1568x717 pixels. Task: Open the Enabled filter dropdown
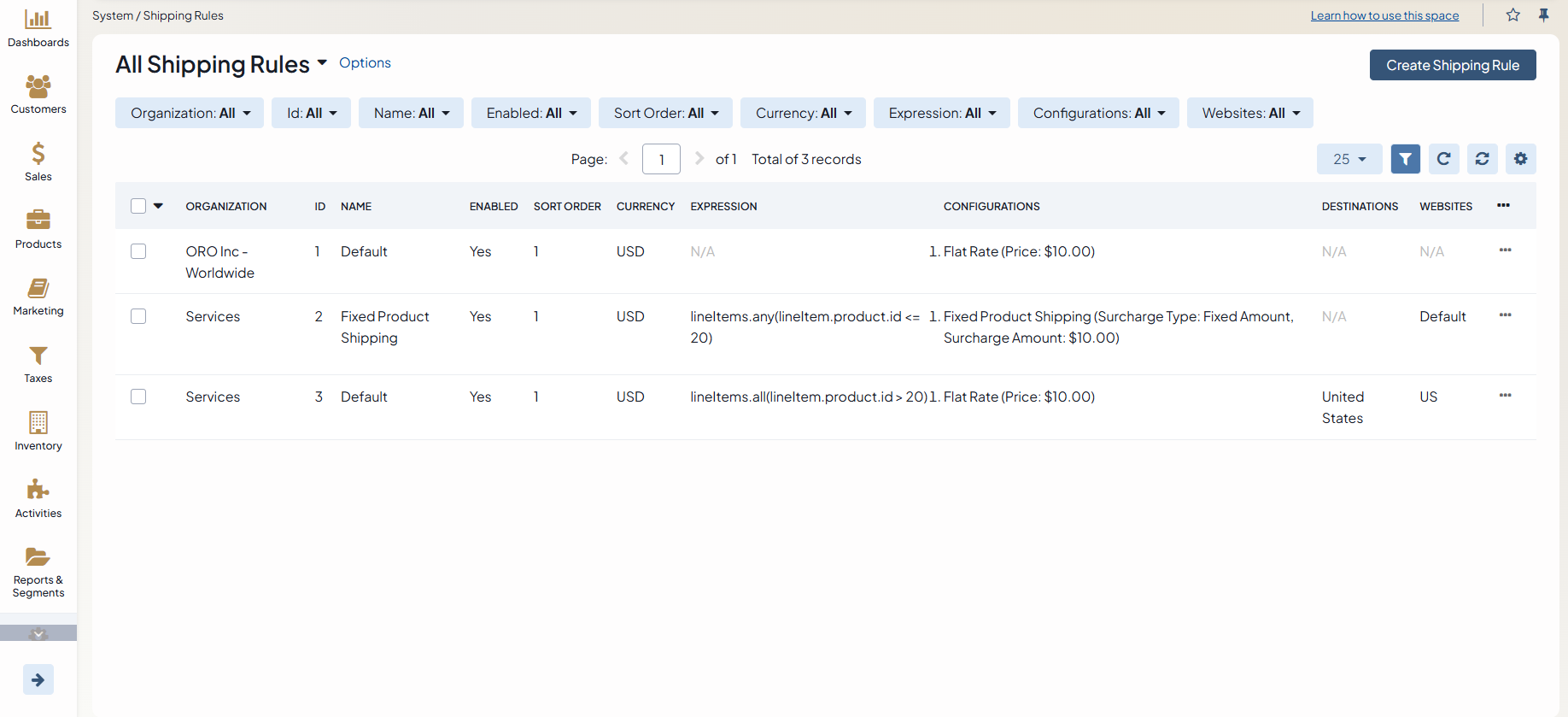click(x=530, y=113)
